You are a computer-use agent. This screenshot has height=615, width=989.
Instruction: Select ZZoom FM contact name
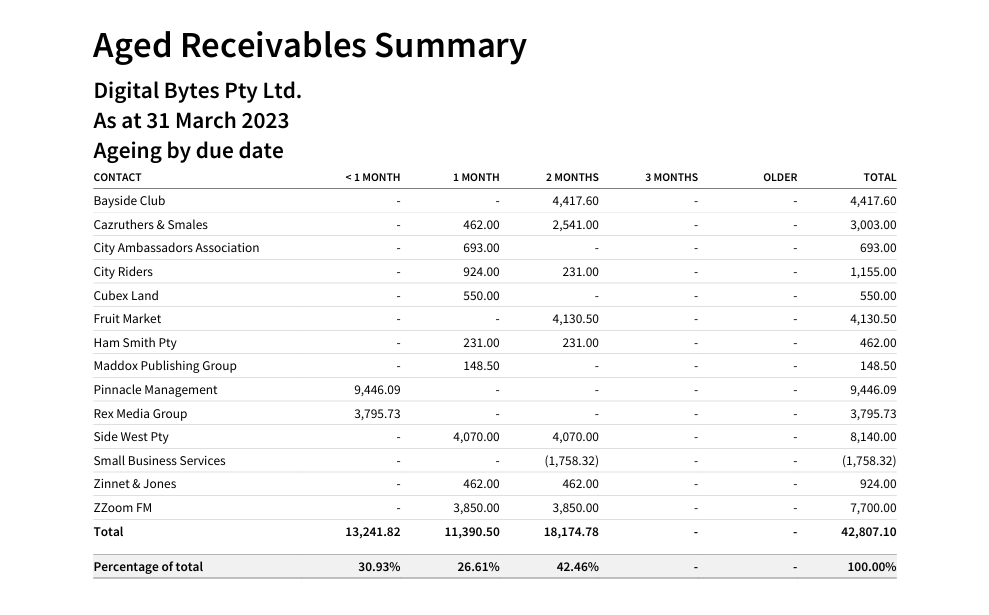click(x=122, y=508)
